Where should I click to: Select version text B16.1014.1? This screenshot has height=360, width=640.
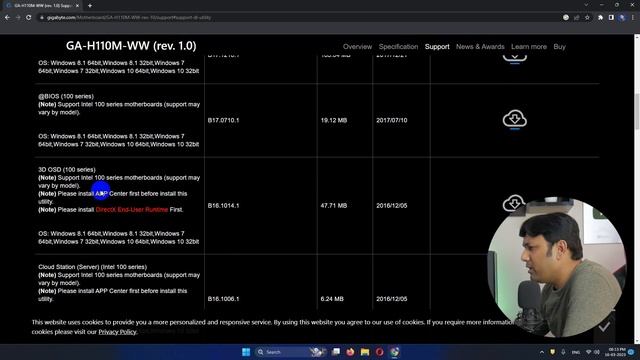223,205
